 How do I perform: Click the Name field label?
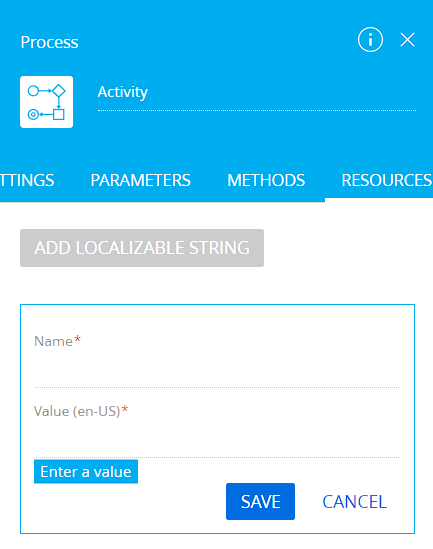[x=53, y=341]
